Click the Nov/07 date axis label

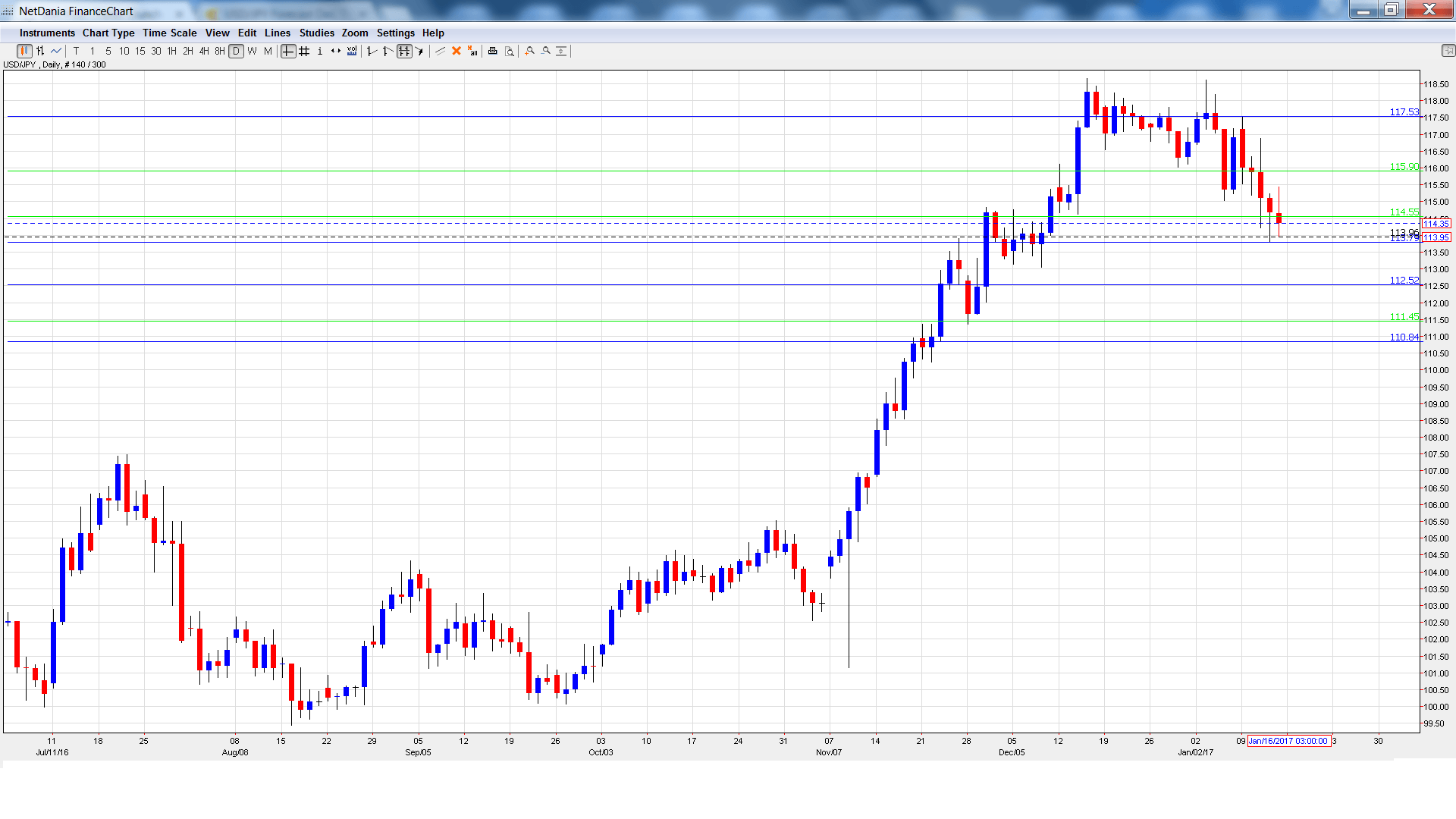[829, 752]
